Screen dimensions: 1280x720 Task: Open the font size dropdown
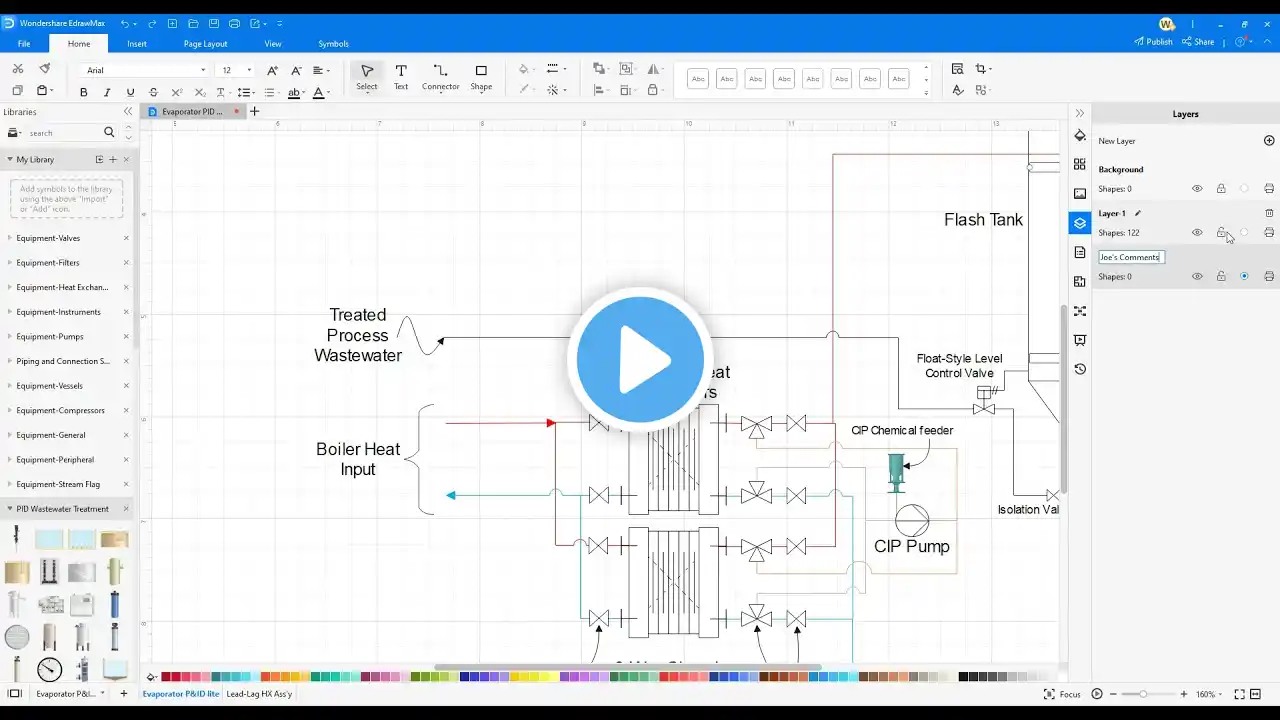tap(249, 70)
